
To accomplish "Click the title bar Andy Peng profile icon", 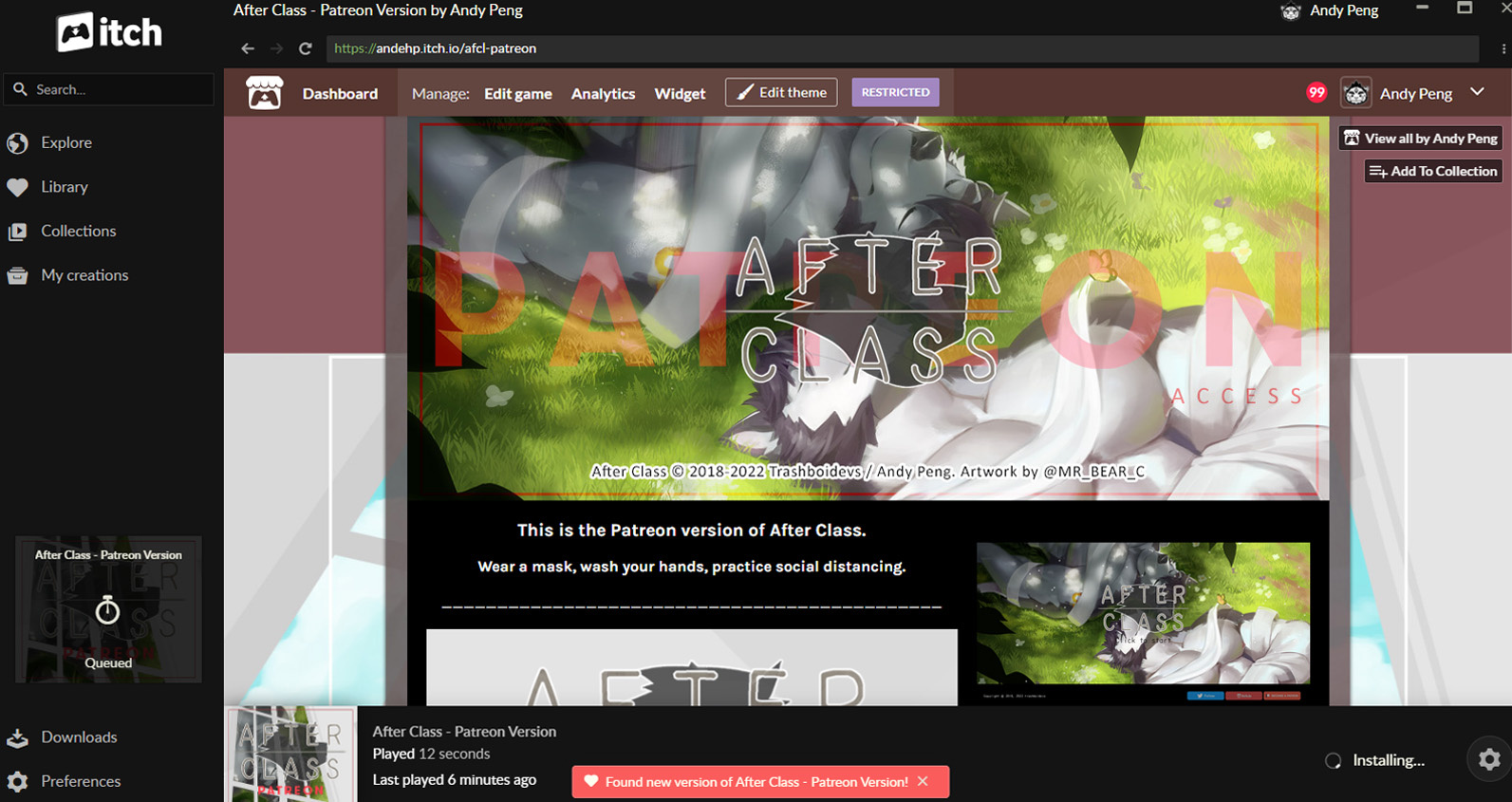I will [1290, 11].
